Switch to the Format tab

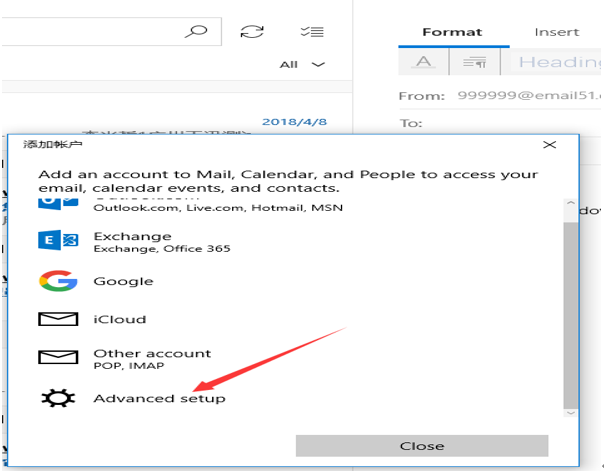tap(452, 32)
